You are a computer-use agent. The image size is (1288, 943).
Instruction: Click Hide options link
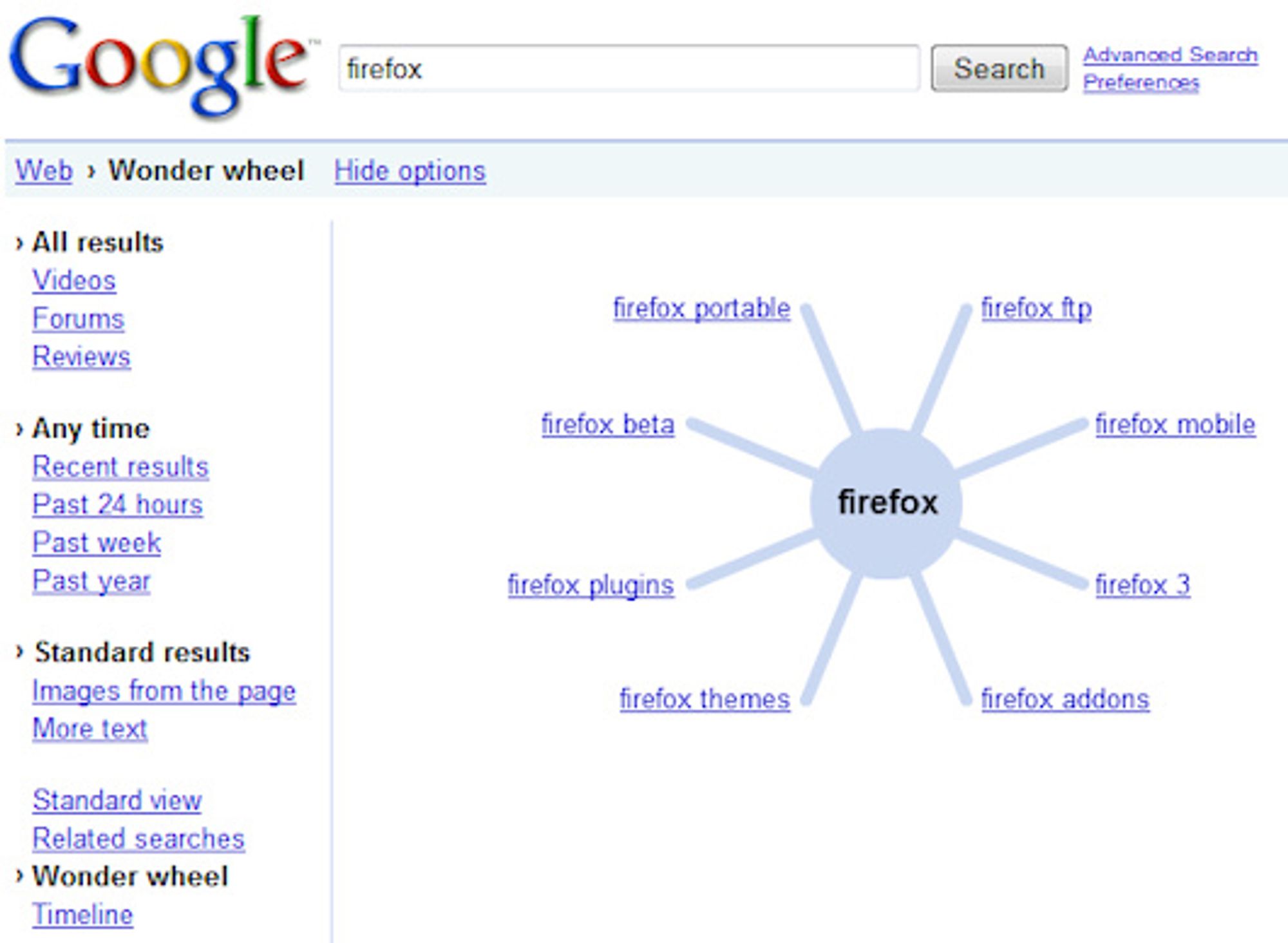[410, 171]
